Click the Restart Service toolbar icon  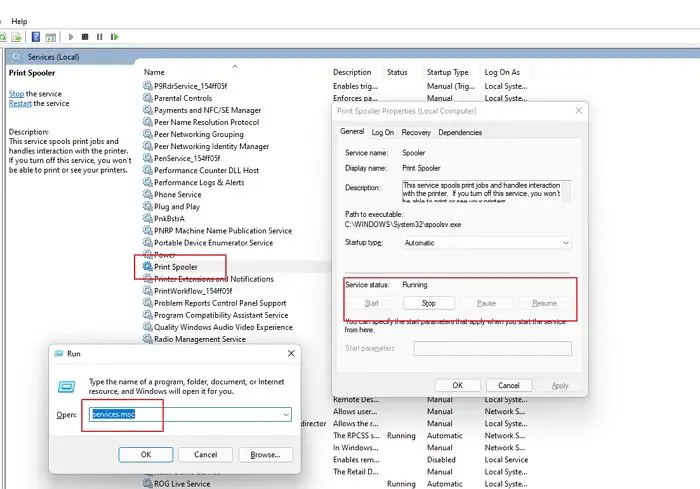pyautogui.click(x=114, y=37)
